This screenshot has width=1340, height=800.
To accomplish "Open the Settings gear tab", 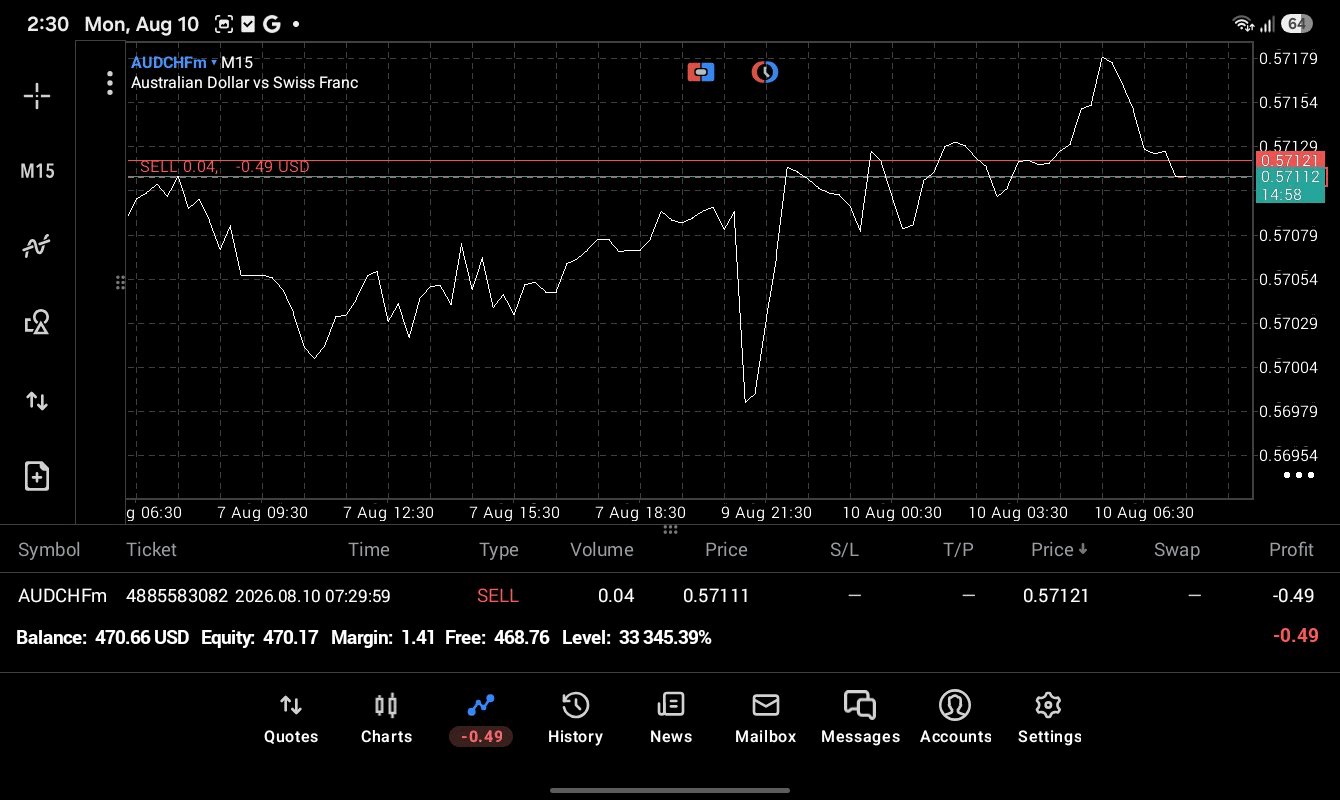I will pyautogui.click(x=1049, y=719).
